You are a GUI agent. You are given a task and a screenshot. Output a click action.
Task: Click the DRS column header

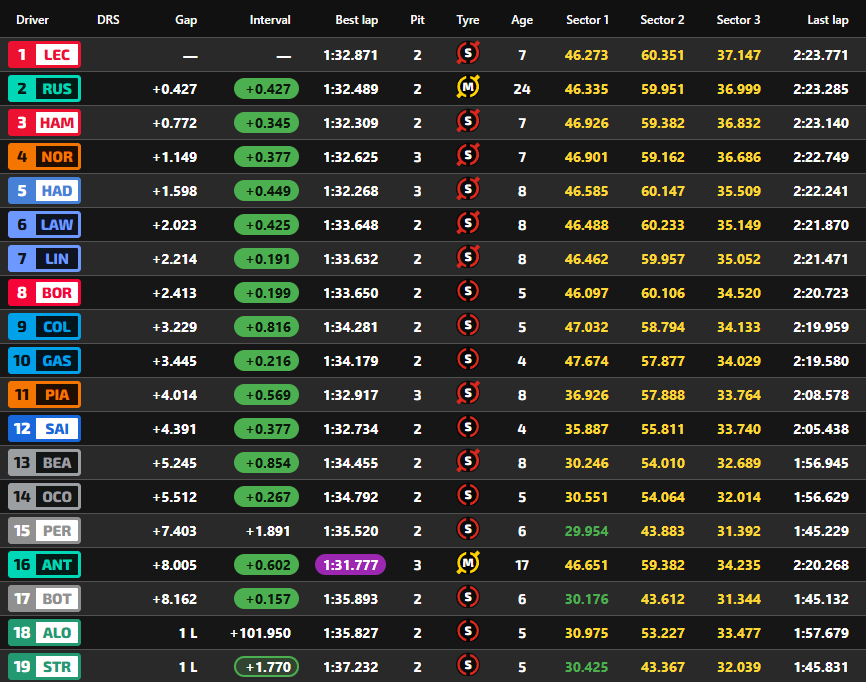click(x=108, y=20)
